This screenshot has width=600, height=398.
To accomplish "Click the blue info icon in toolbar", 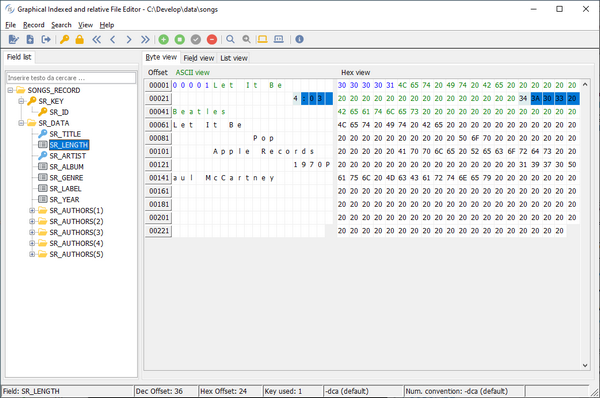I will [x=299, y=39].
